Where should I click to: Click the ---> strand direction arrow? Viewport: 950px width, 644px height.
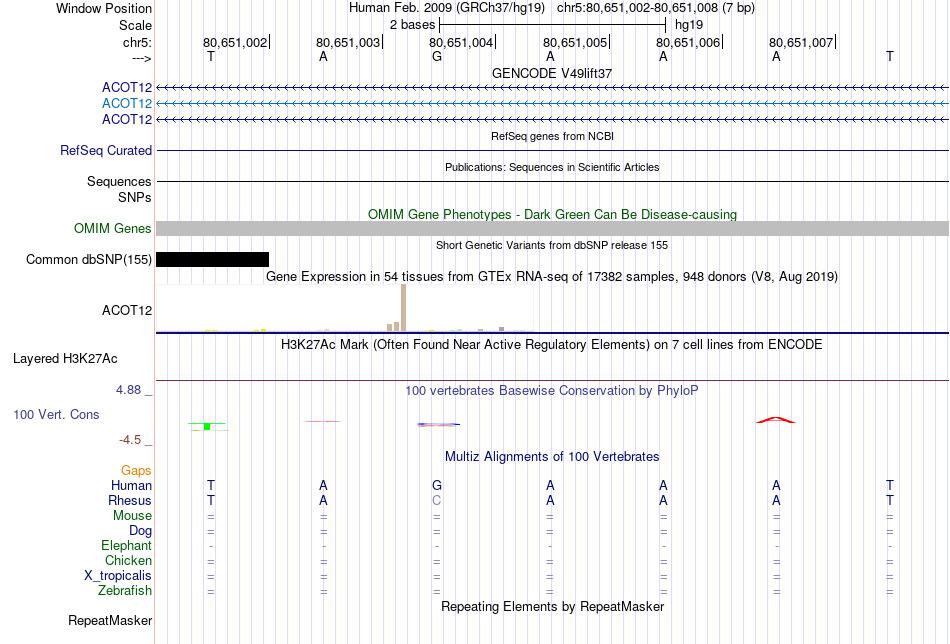point(142,58)
